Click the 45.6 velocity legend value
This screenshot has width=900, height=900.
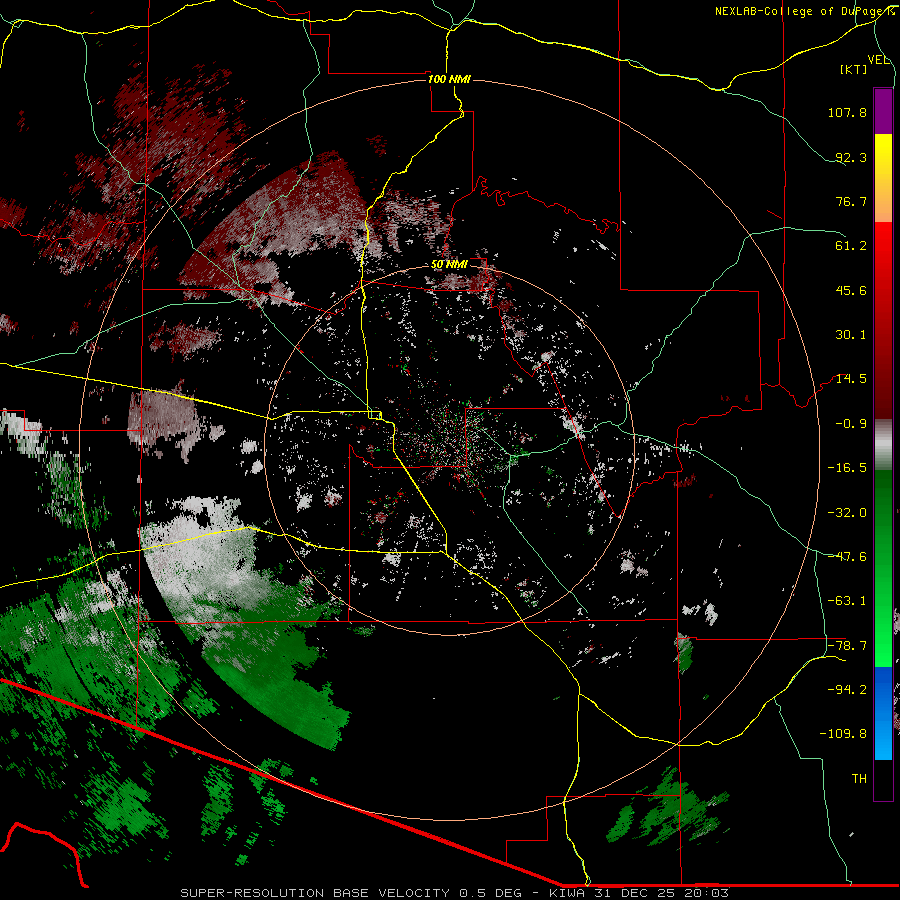pos(851,290)
